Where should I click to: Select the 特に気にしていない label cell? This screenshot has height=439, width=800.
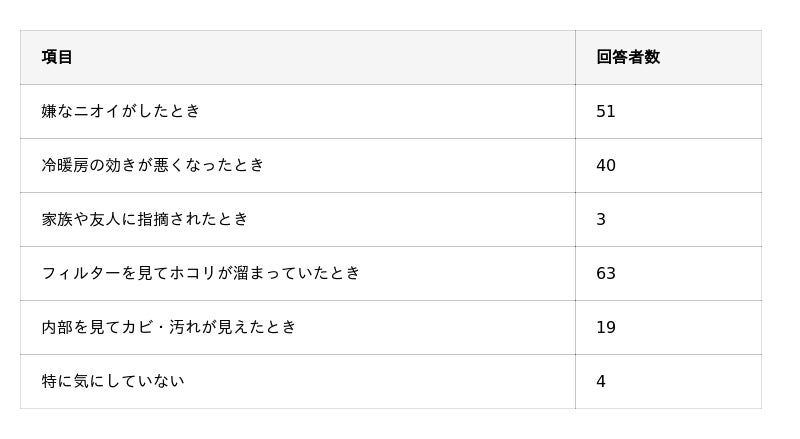click(113, 381)
